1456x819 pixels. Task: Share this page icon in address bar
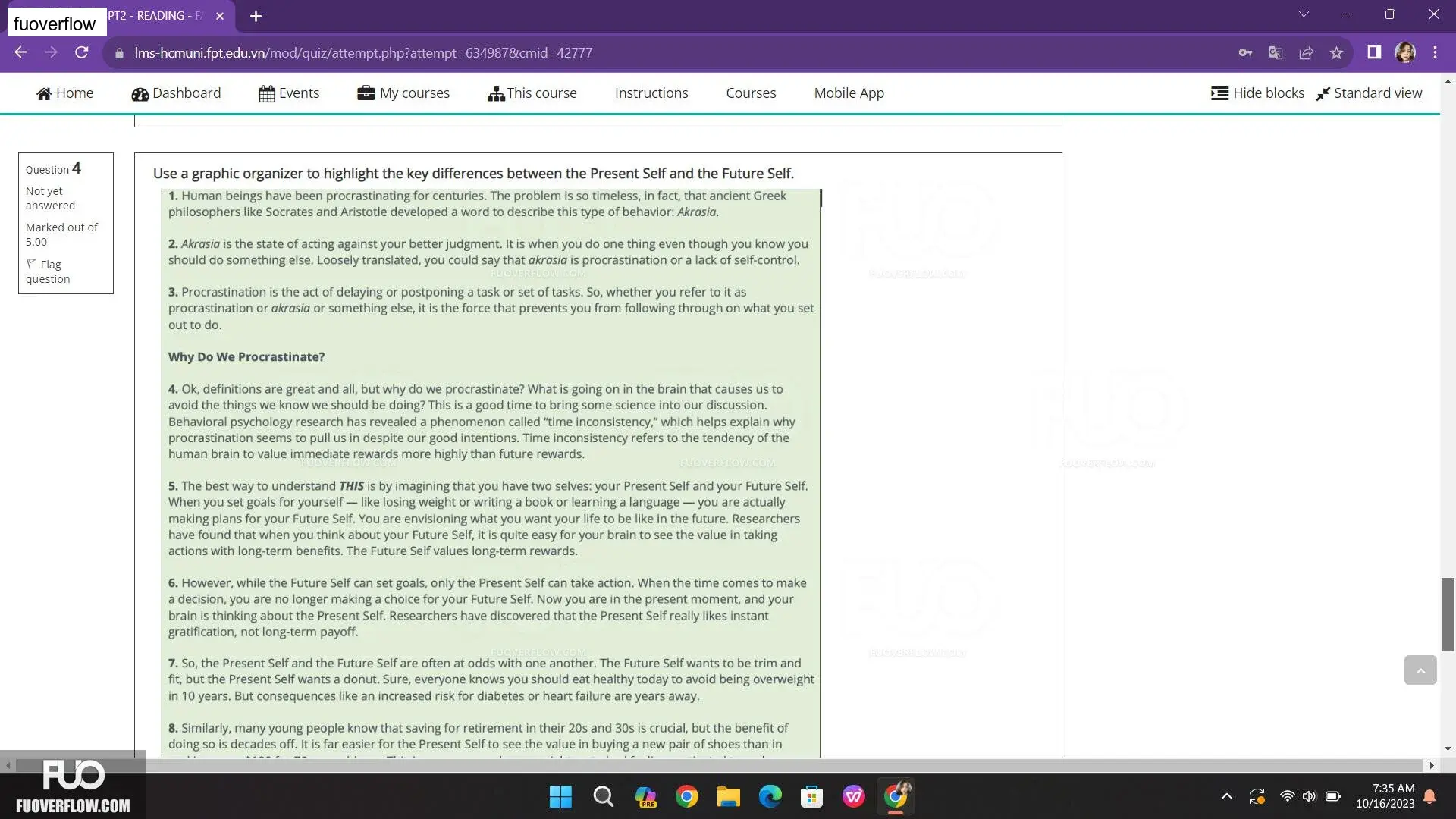(1306, 52)
